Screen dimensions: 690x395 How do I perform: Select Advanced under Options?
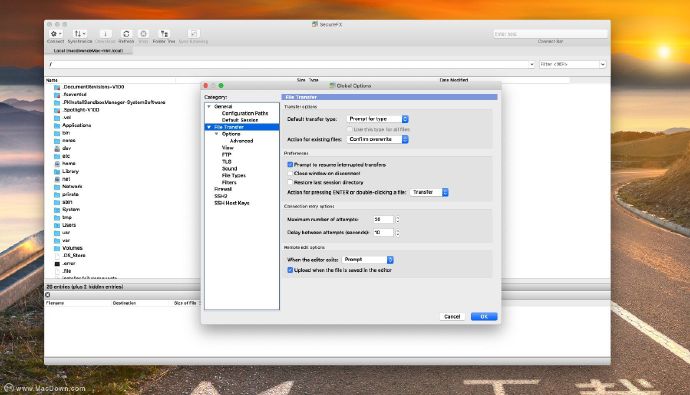[x=242, y=141]
